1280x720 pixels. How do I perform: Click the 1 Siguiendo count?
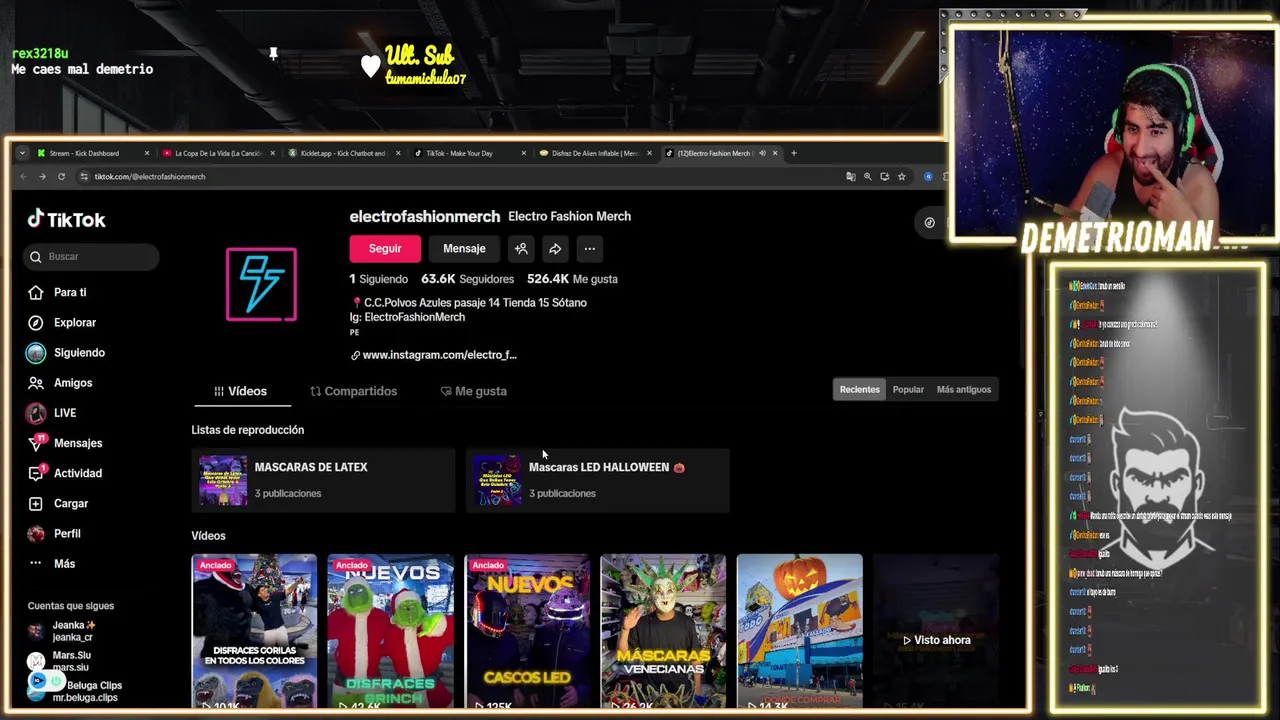(x=378, y=279)
